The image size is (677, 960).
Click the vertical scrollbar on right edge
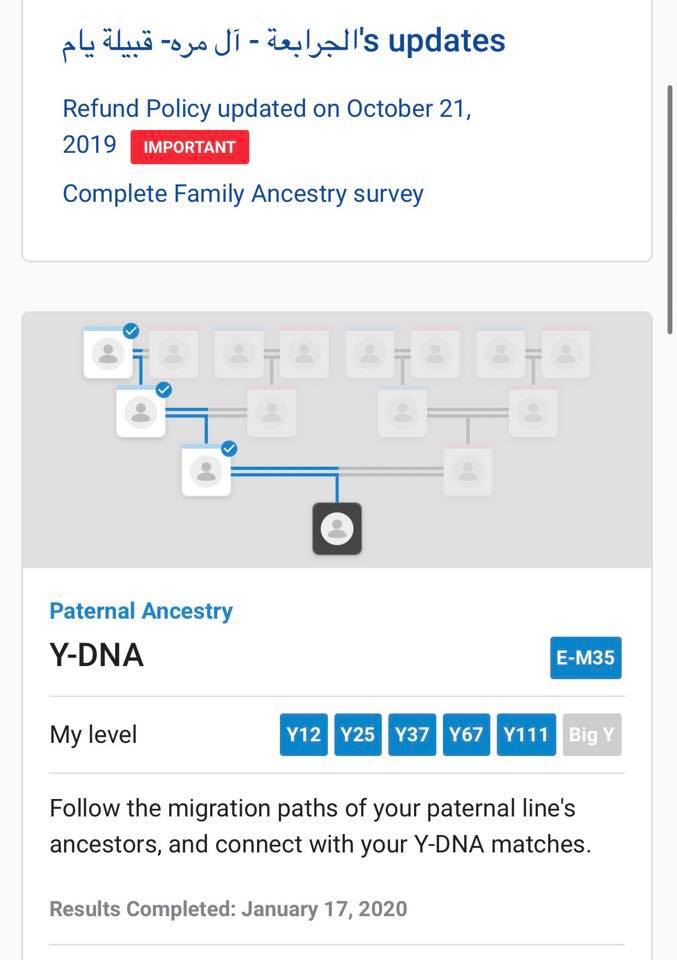[670, 210]
